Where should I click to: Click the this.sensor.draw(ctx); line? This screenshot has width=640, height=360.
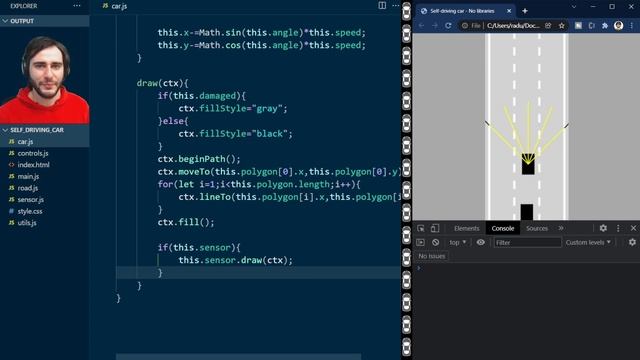coord(236,260)
